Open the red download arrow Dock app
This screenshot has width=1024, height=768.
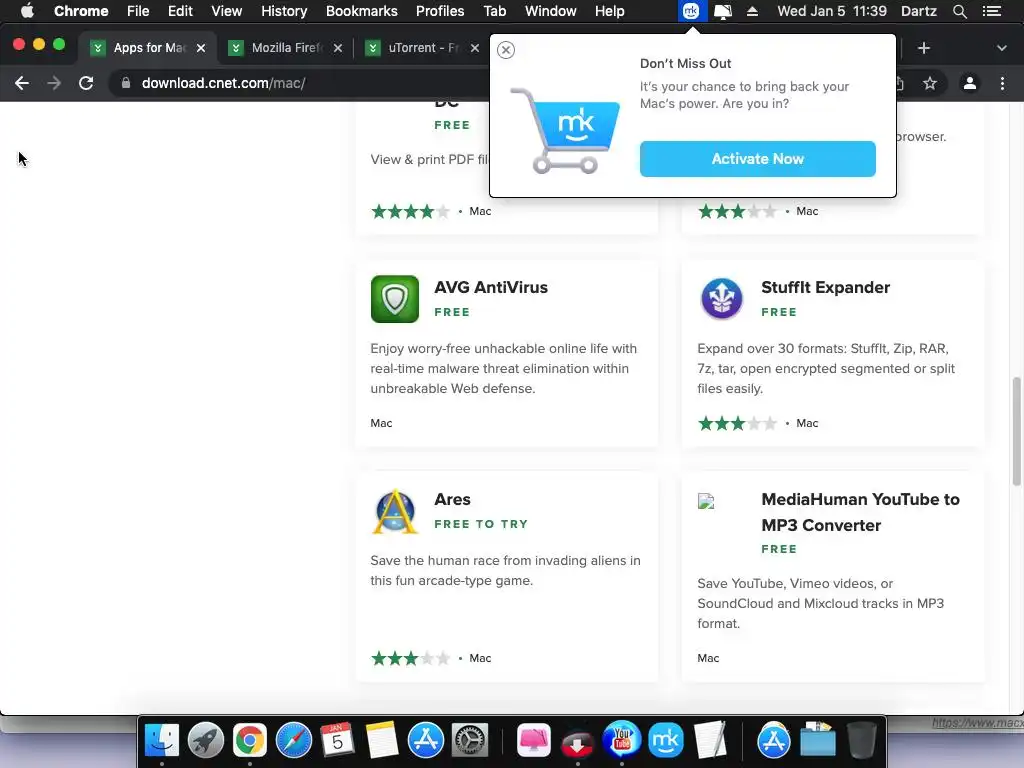(577, 742)
